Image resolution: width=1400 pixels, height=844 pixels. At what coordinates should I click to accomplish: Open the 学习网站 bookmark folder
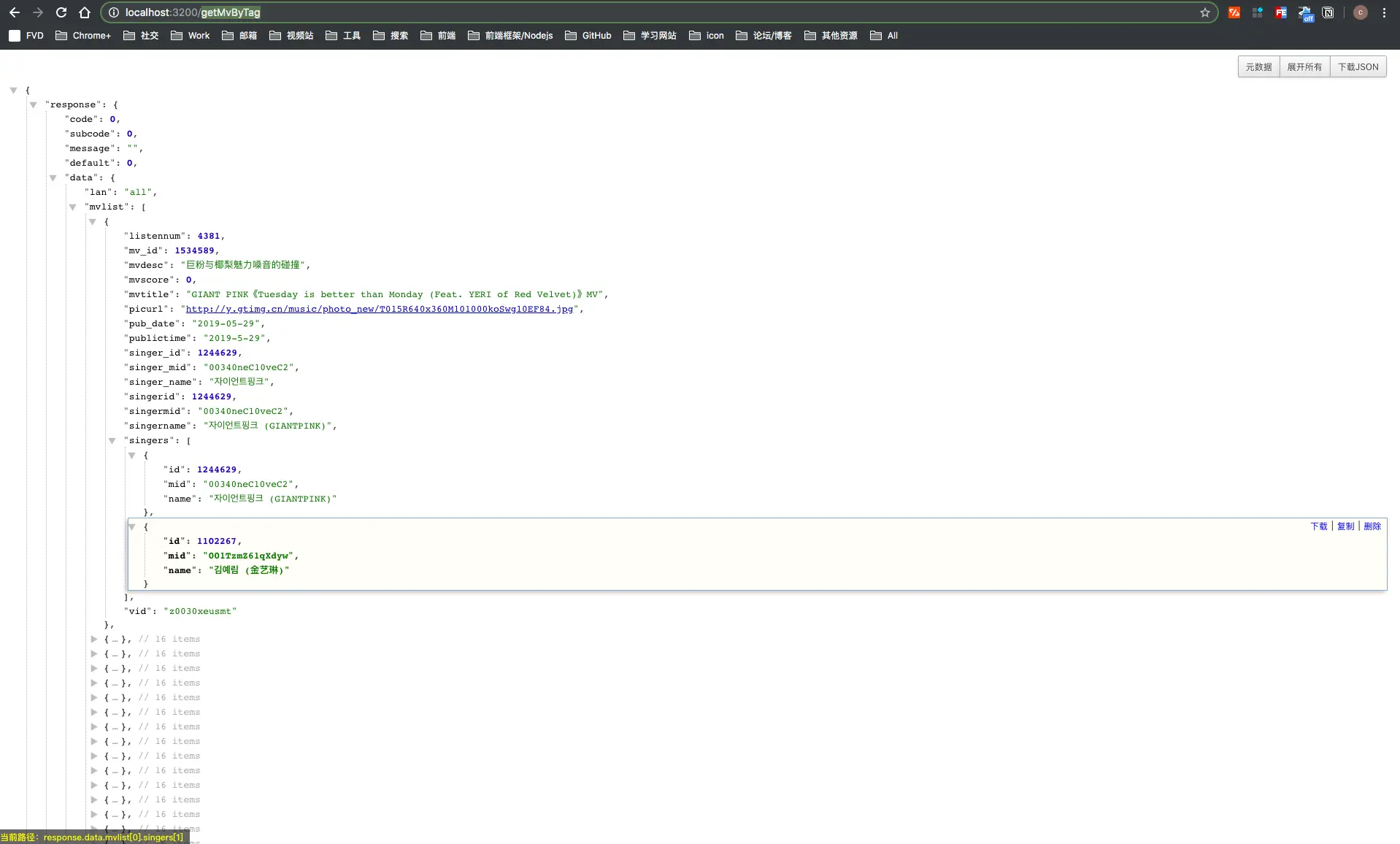click(650, 35)
